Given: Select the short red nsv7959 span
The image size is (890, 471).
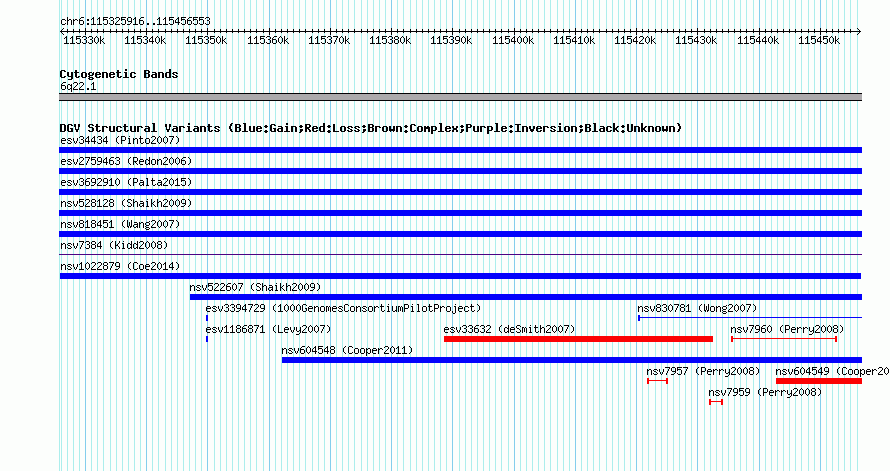Looking at the screenshot, I should (716, 402).
